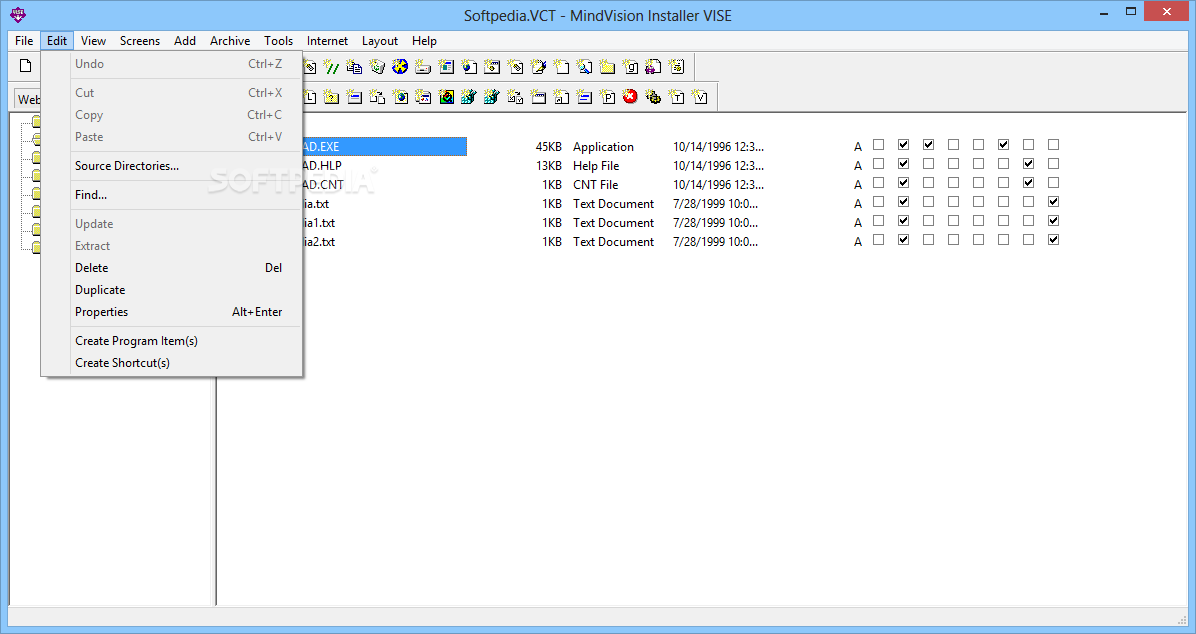The image size is (1196, 634).
Task: Select the AD.CNT file name
Action: pyautogui.click(x=323, y=185)
